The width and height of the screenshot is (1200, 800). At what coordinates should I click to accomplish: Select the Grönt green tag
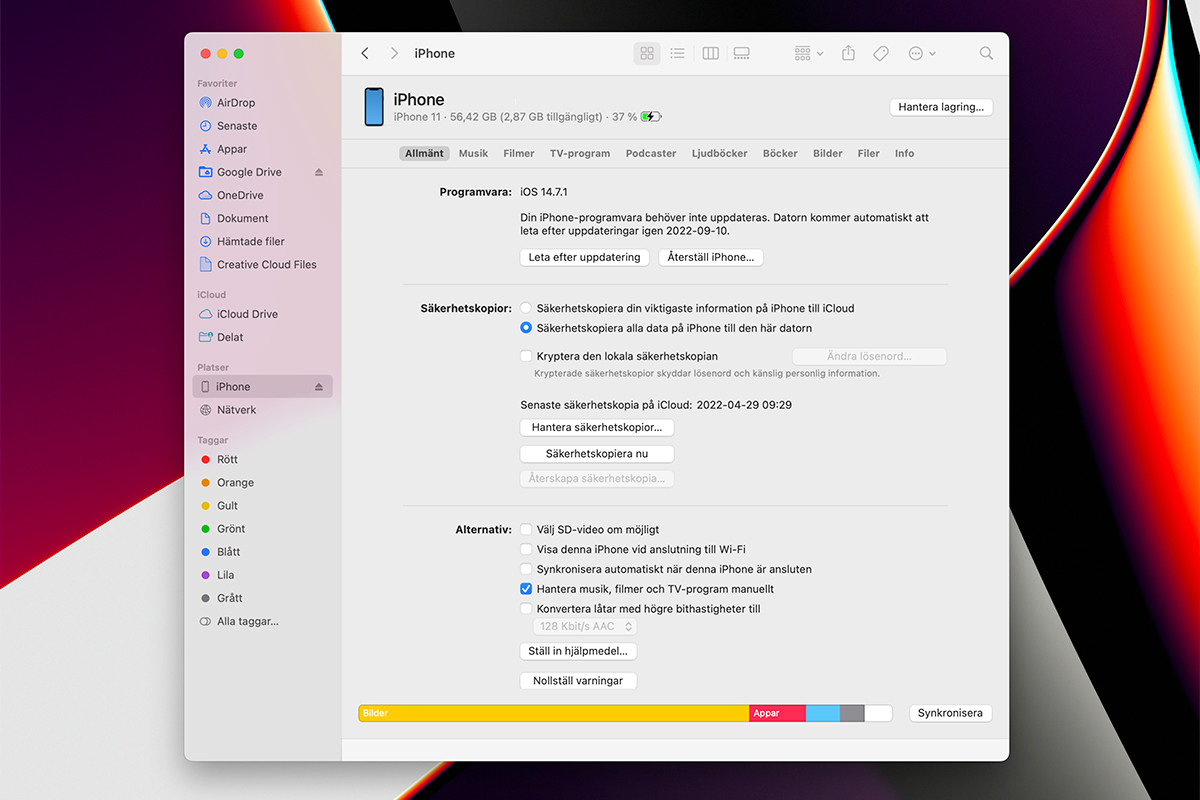tap(231, 528)
